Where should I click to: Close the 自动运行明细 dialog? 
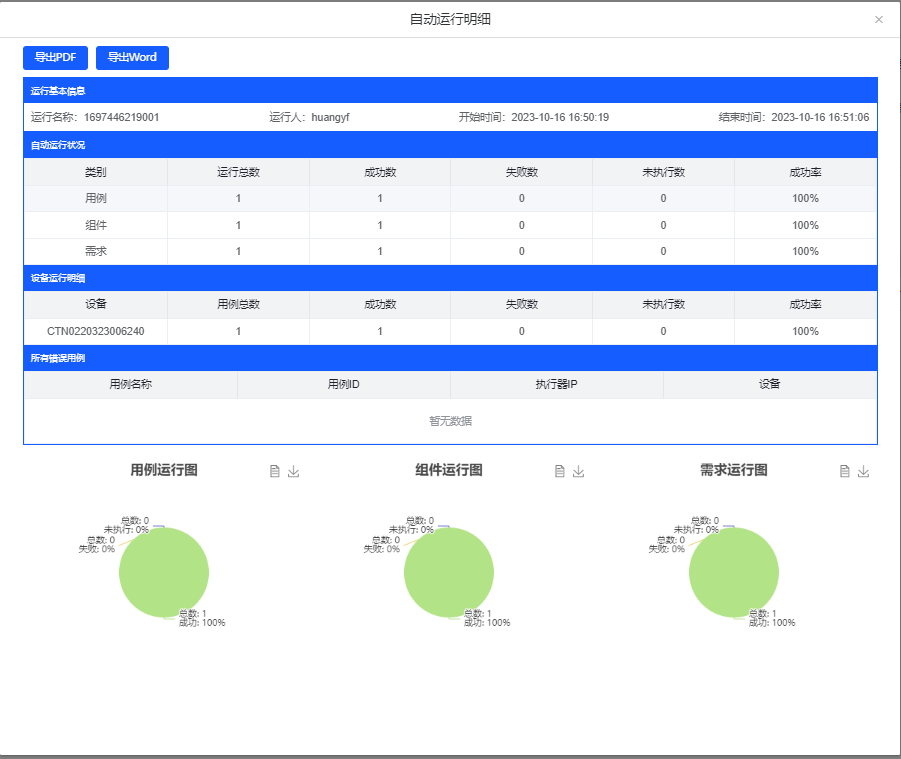[x=878, y=19]
